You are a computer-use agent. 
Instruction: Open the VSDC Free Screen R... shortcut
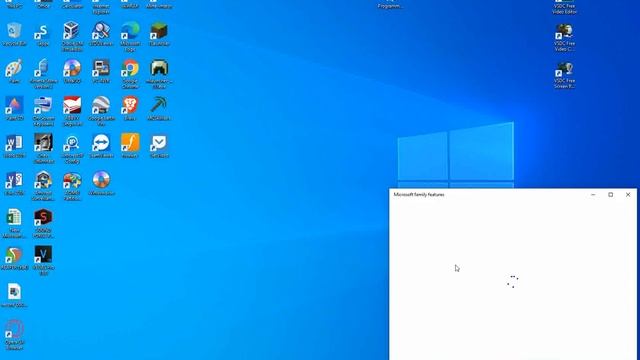(x=564, y=69)
